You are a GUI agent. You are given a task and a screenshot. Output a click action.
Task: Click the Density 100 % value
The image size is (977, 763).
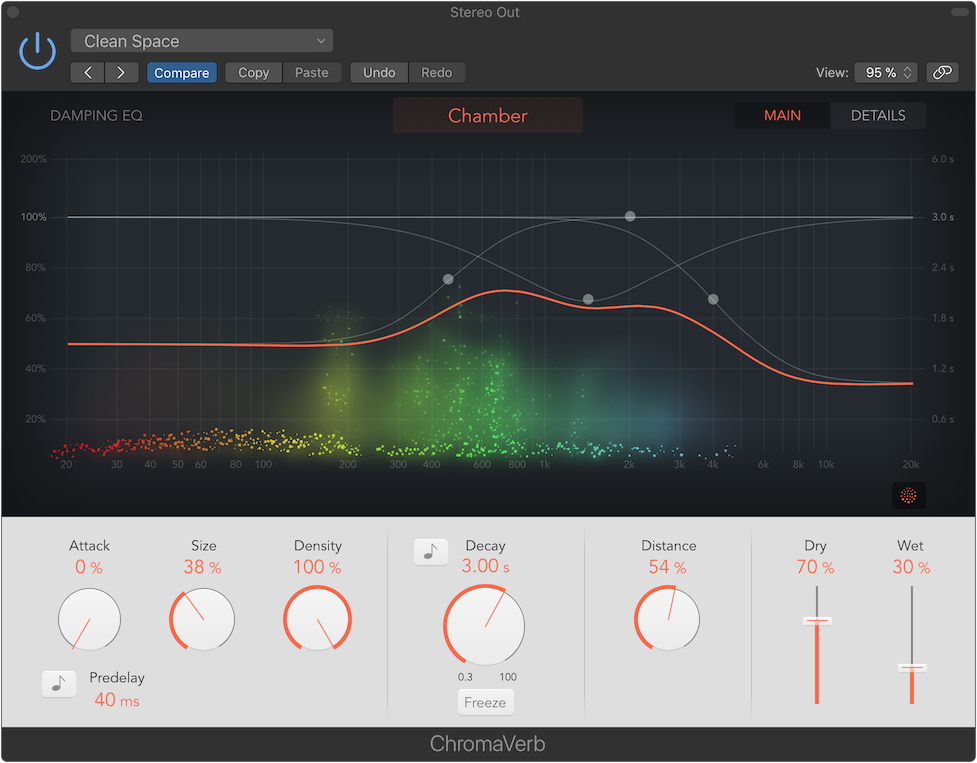(x=317, y=567)
